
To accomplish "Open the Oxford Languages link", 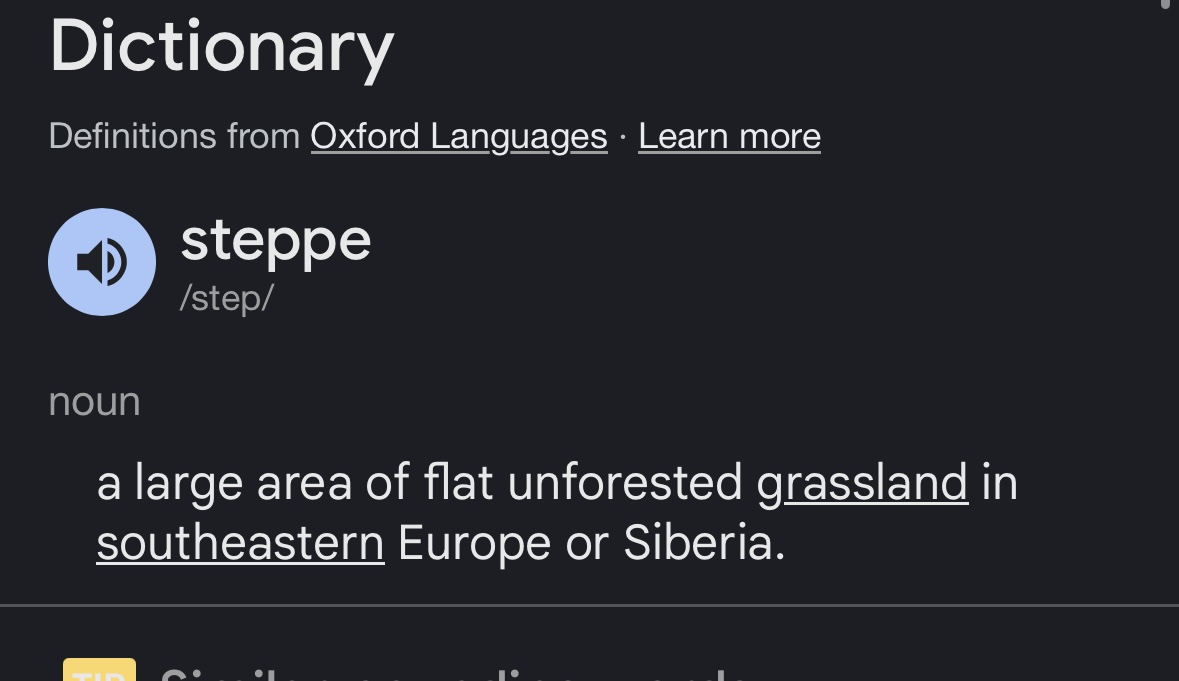I will pyautogui.click(x=459, y=136).
